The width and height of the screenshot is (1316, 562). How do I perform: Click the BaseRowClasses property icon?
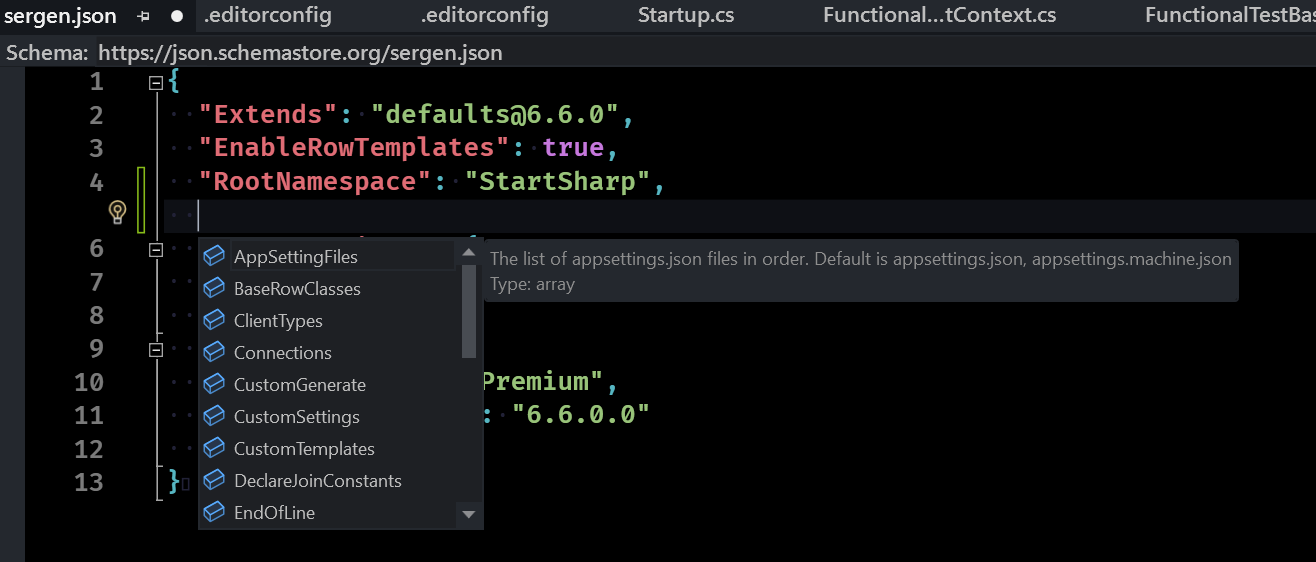coord(214,289)
